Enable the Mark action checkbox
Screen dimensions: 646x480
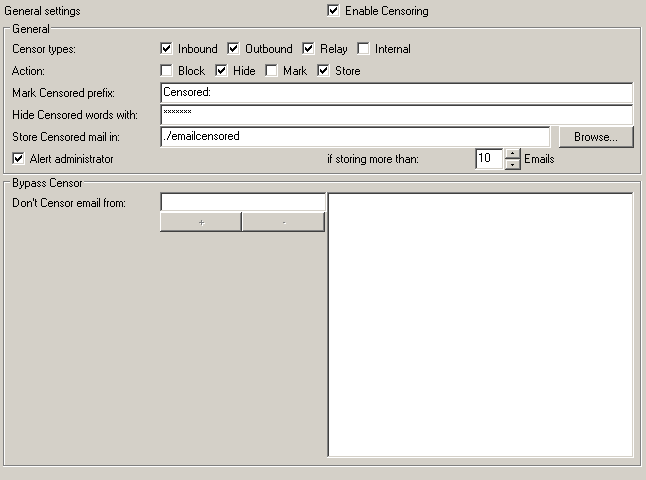point(271,71)
